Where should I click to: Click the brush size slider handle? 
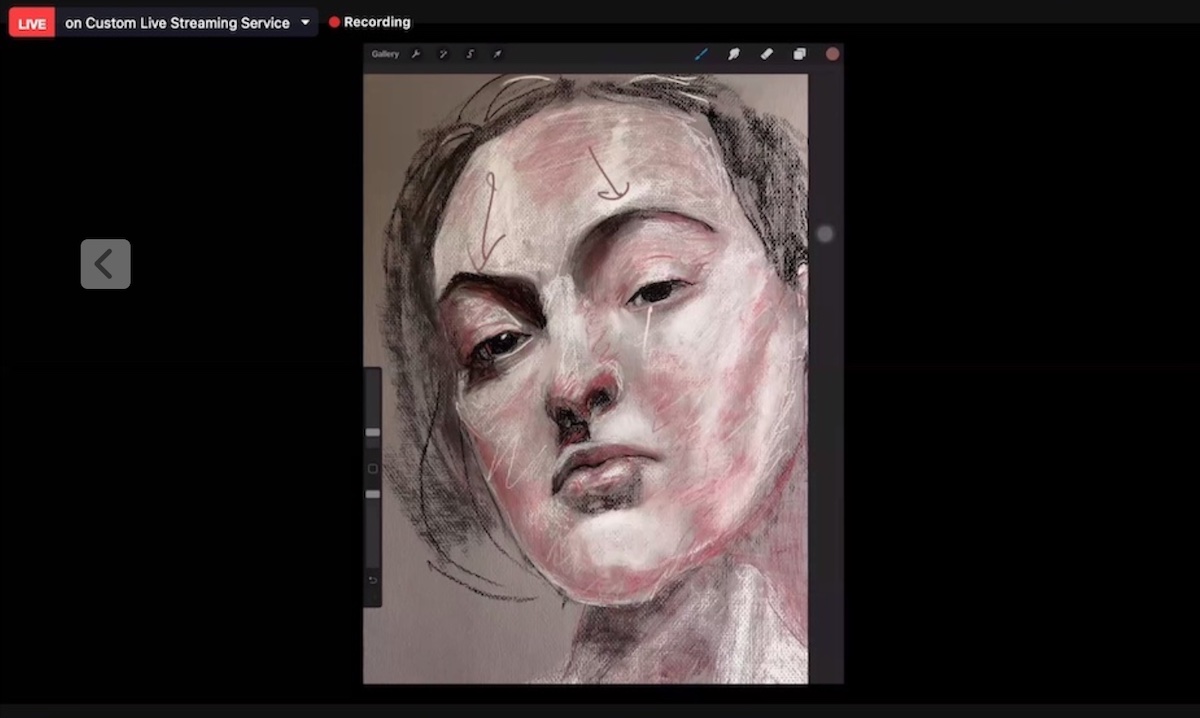click(373, 433)
